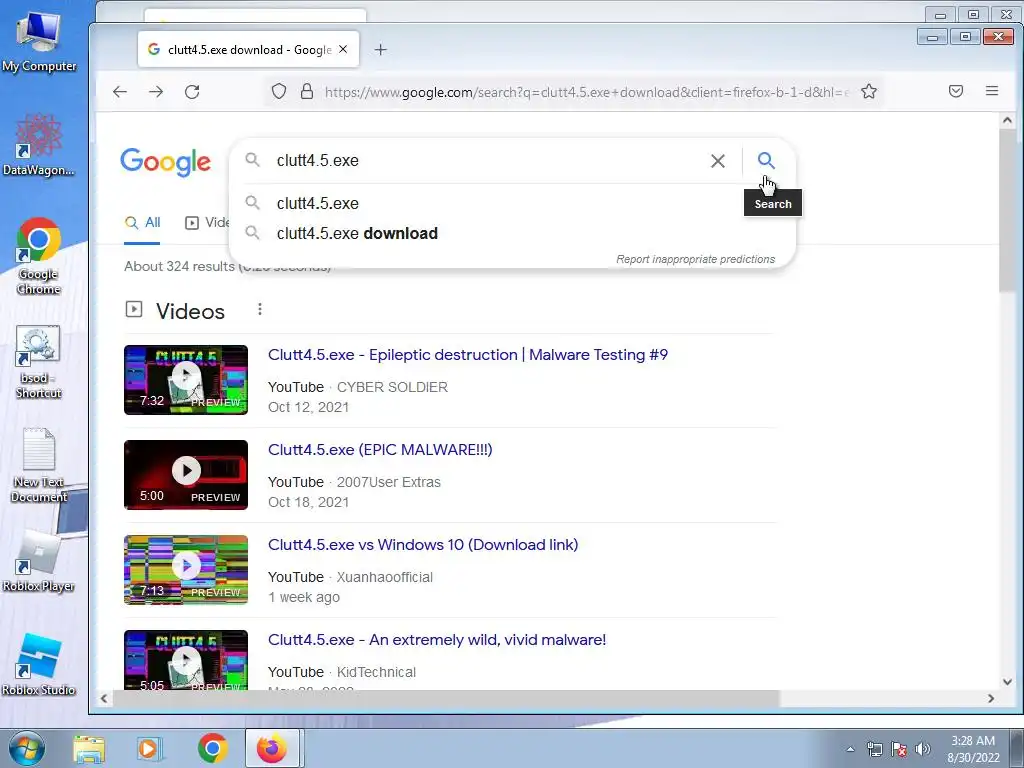The width and height of the screenshot is (1024, 768).
Task: Click the padlock site info icon
Action: [306, 91]
